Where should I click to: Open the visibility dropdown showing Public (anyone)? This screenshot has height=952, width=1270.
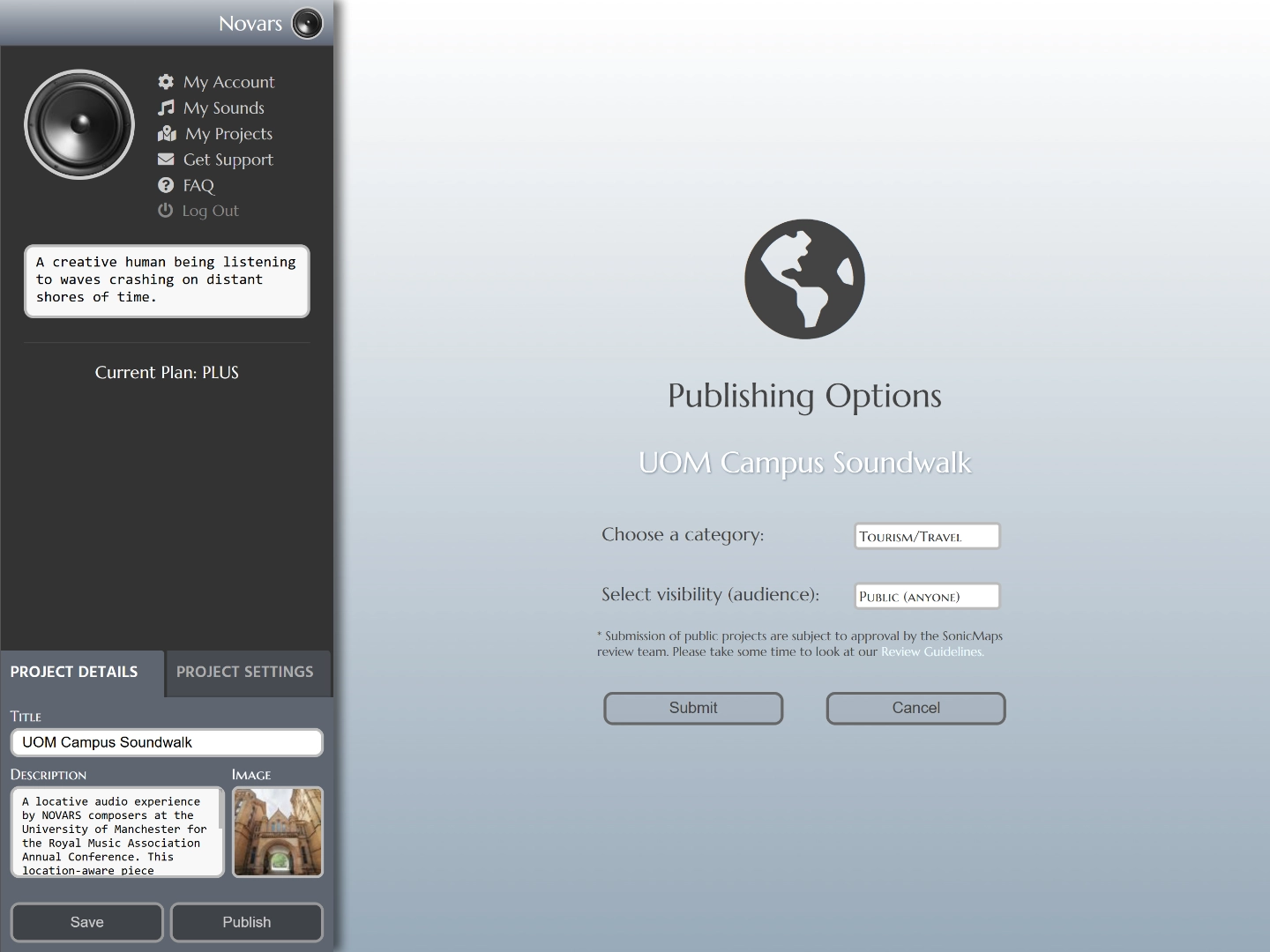(927, 596)
